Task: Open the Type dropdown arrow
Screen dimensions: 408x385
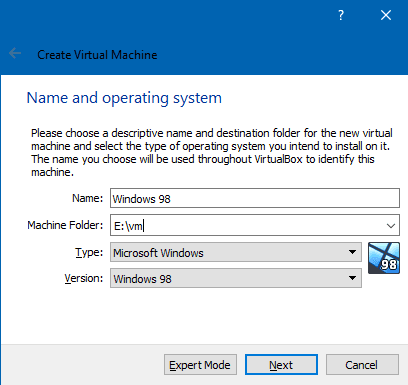Action: [x=352, y=252]
